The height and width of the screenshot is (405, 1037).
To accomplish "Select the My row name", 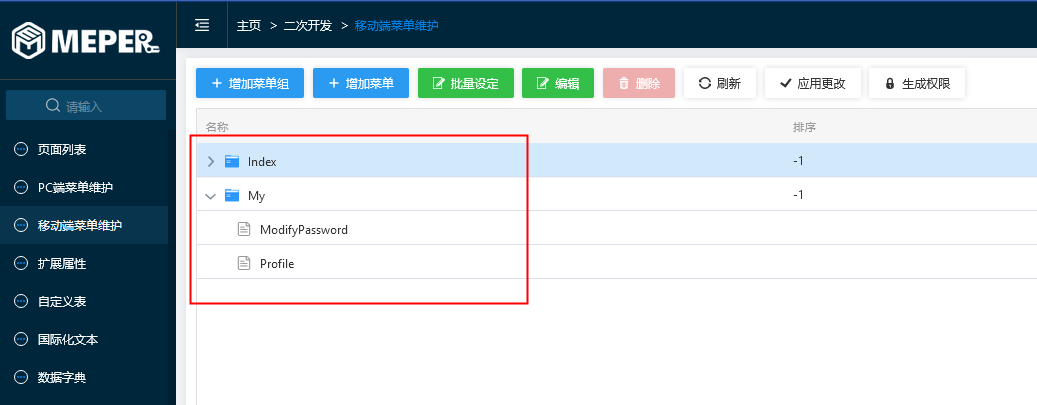I will coord(257,196).
